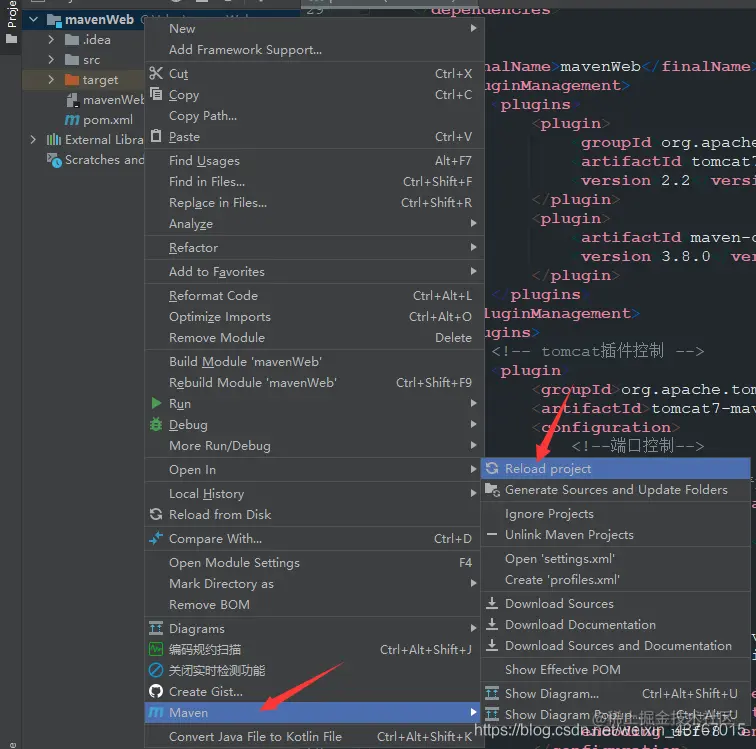Click the Cut scissors icon

156,73
